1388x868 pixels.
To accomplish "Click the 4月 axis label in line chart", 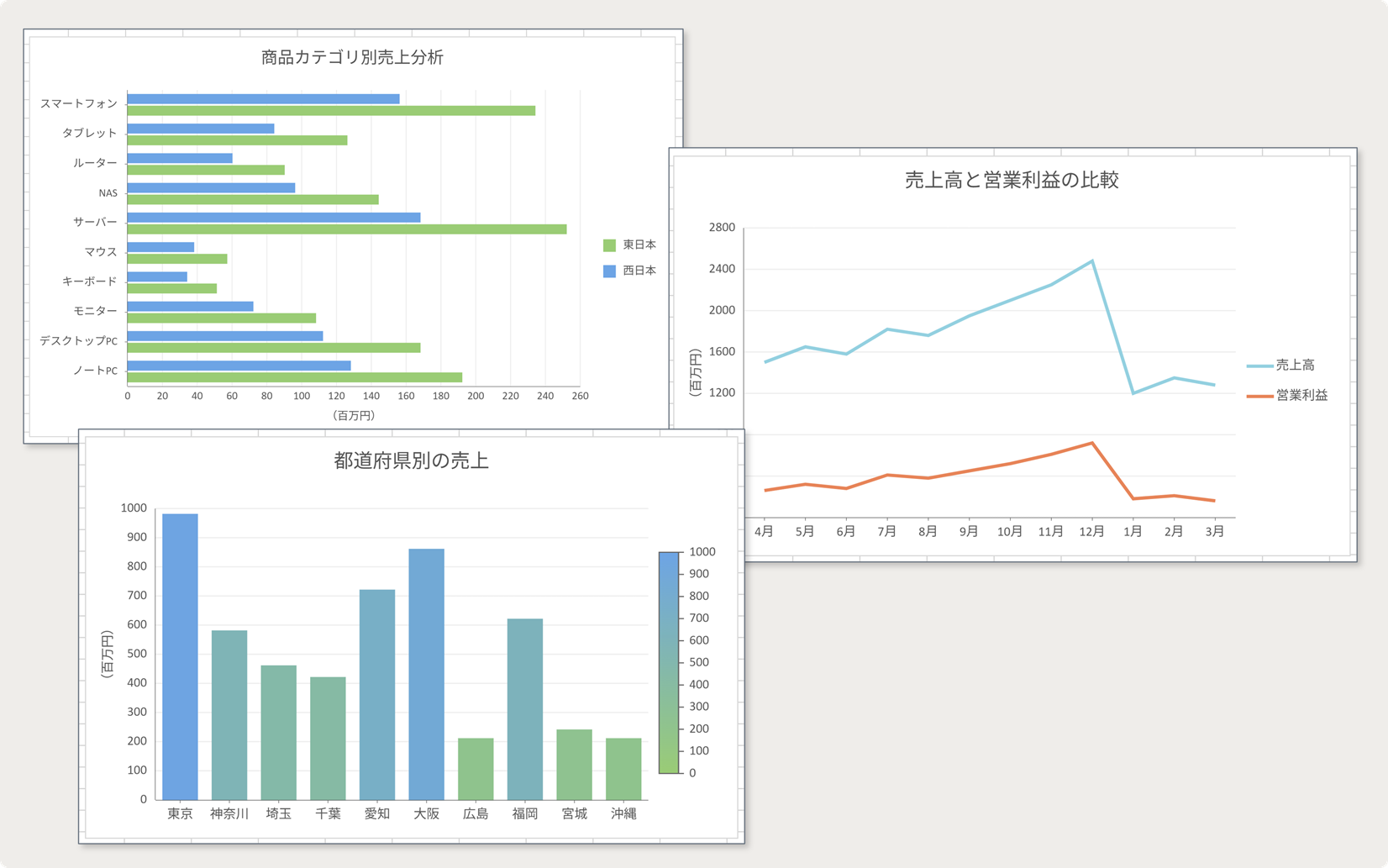I will point(764,531).
